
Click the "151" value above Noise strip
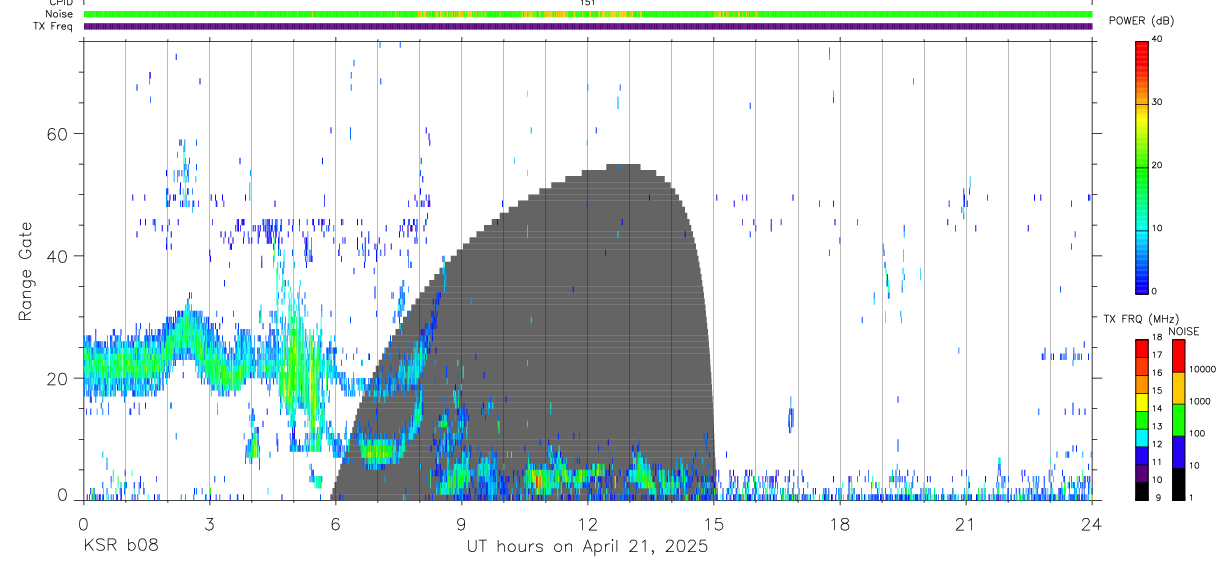click(x=588, y=4)
